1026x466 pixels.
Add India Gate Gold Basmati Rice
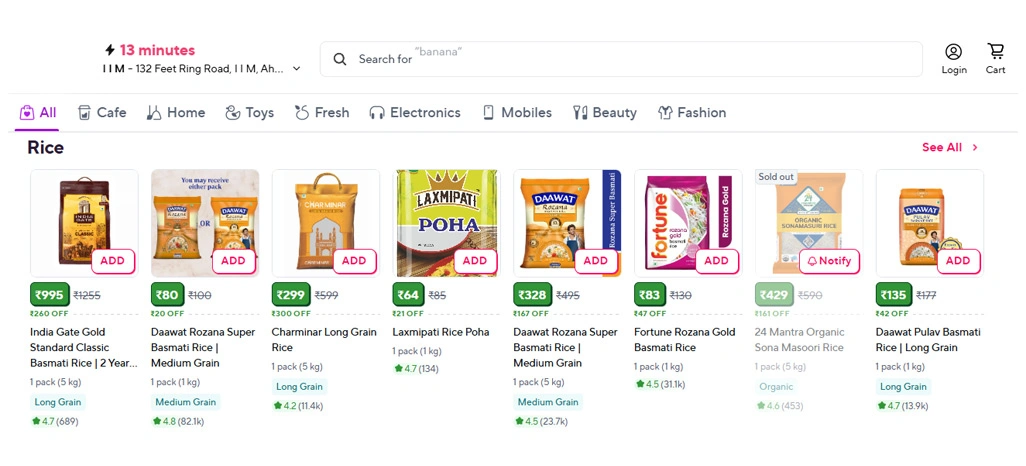click(112, 261)
